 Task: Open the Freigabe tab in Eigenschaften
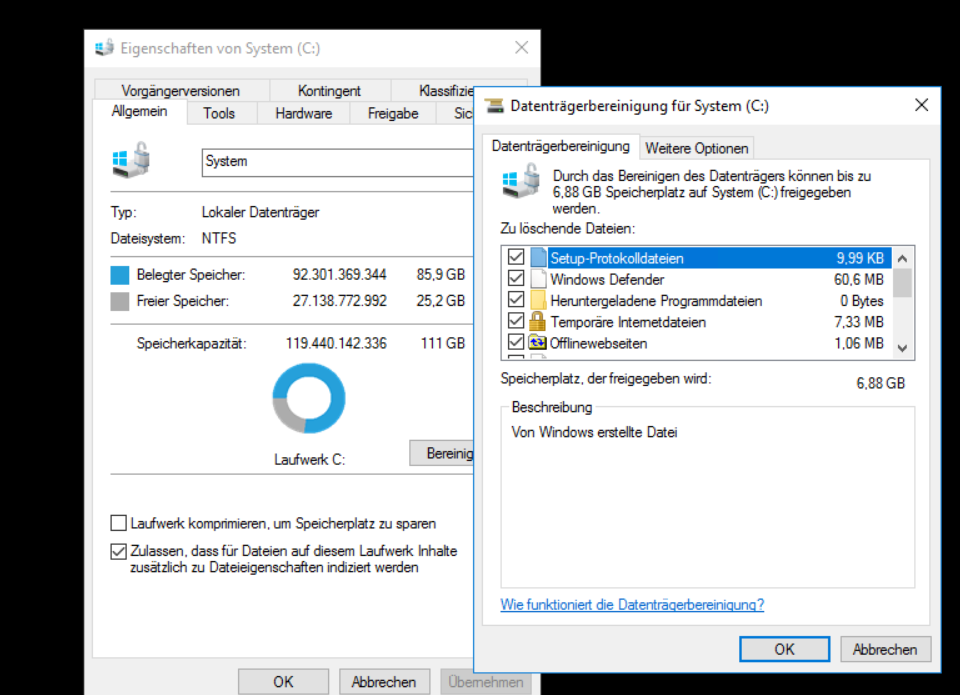click(x=393, y=113)
